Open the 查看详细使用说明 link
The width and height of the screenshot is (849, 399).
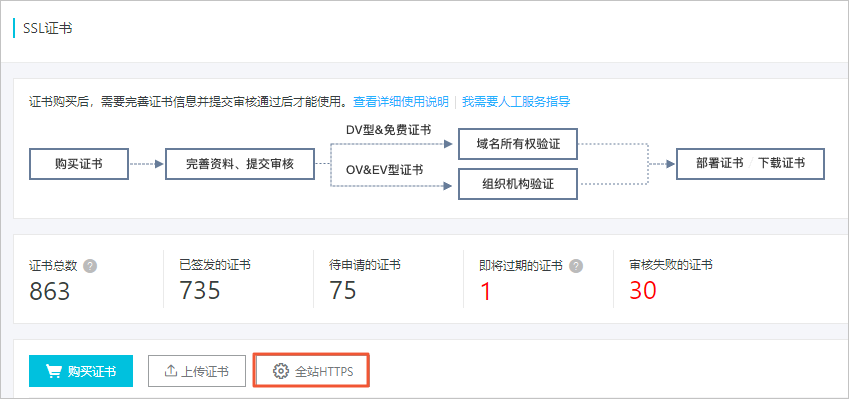(401, 102)
